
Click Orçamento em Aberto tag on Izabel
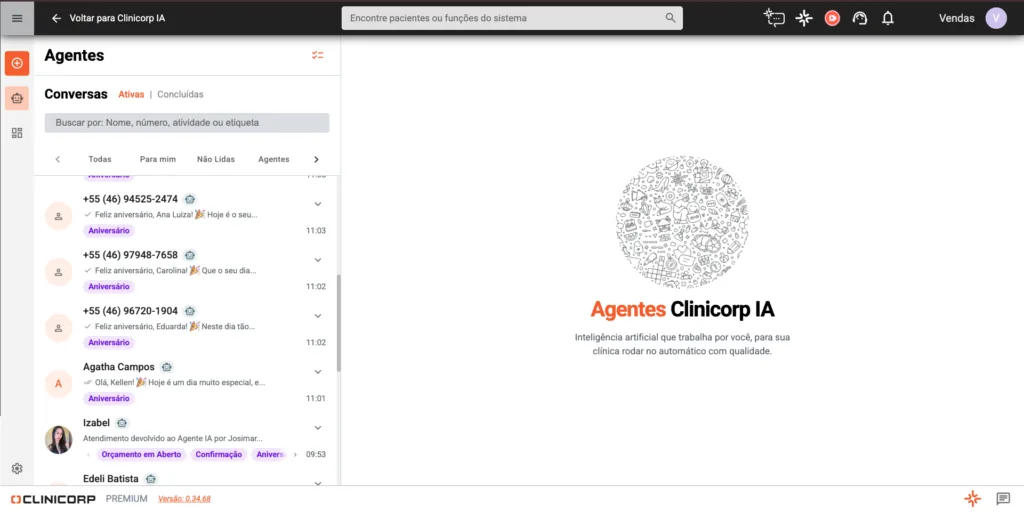[141, 455]
